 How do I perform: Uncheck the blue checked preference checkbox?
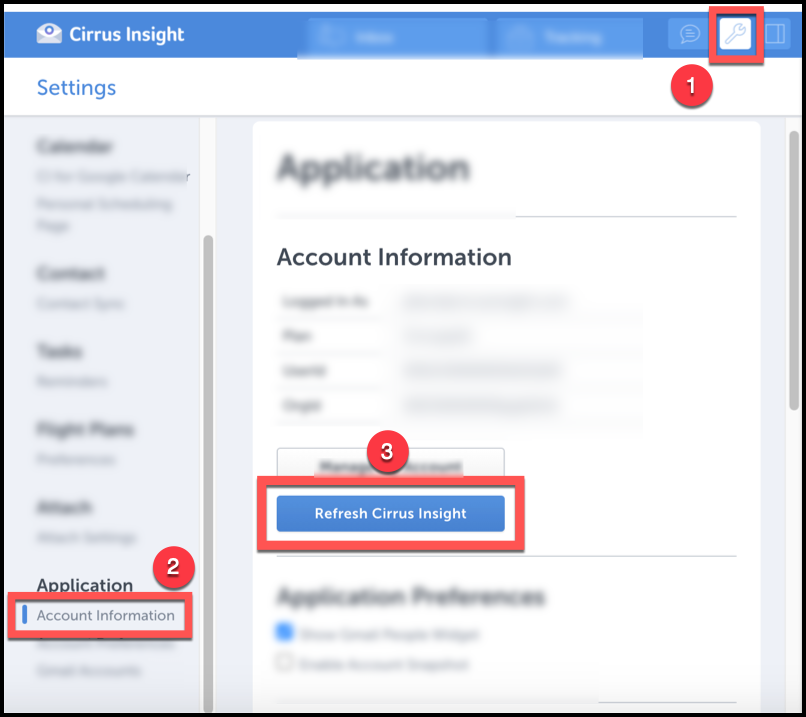(284, 632)
